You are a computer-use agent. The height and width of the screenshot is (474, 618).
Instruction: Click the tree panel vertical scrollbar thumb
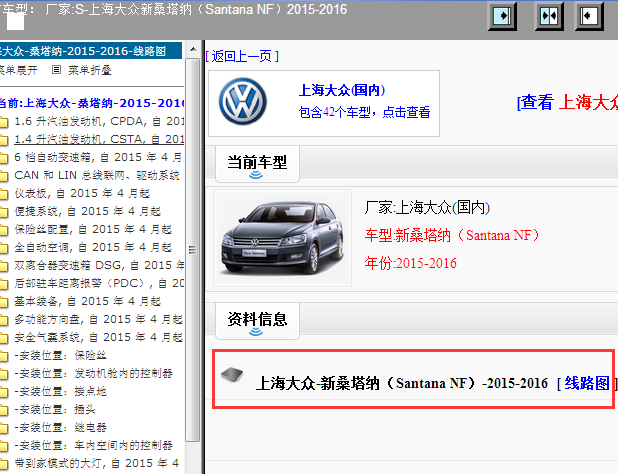[193, 249]
